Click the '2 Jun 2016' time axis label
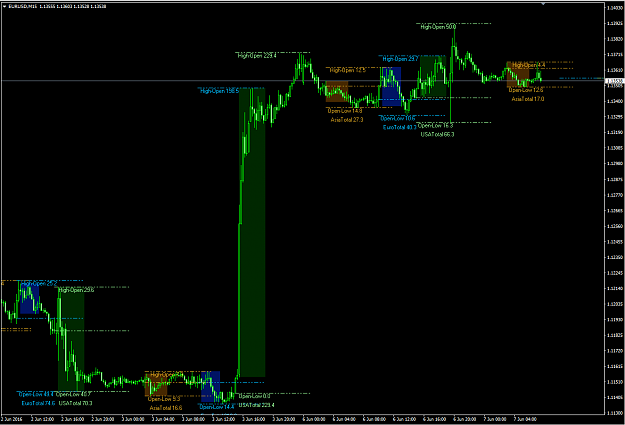 click(12, 419)
